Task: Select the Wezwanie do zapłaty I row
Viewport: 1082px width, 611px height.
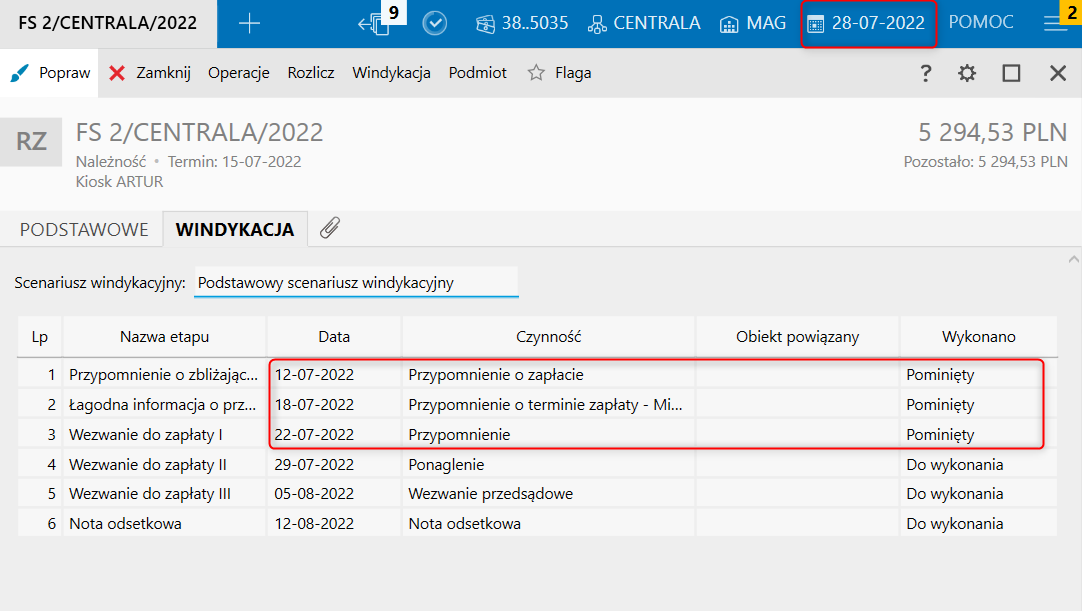Action: 537,434
